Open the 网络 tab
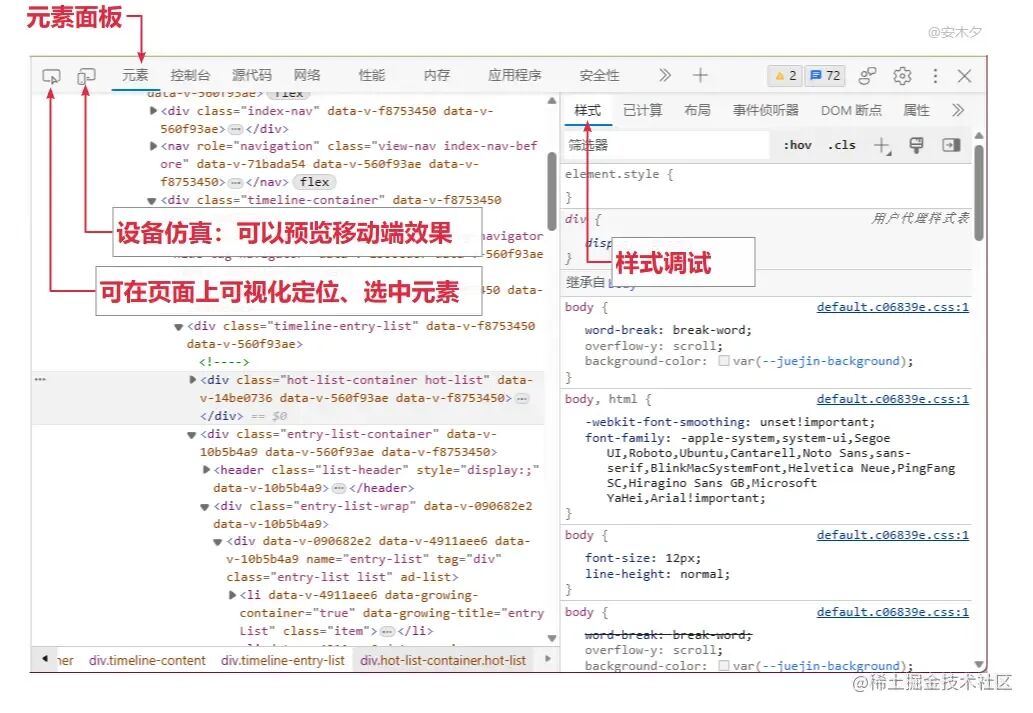1033x713 pixels. [307, 75]
